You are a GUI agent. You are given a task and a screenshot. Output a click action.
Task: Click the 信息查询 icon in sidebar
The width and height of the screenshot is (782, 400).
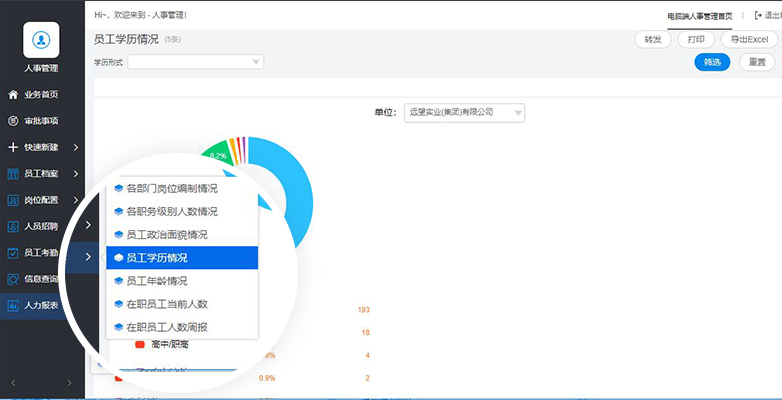click(x=13, y=280)
